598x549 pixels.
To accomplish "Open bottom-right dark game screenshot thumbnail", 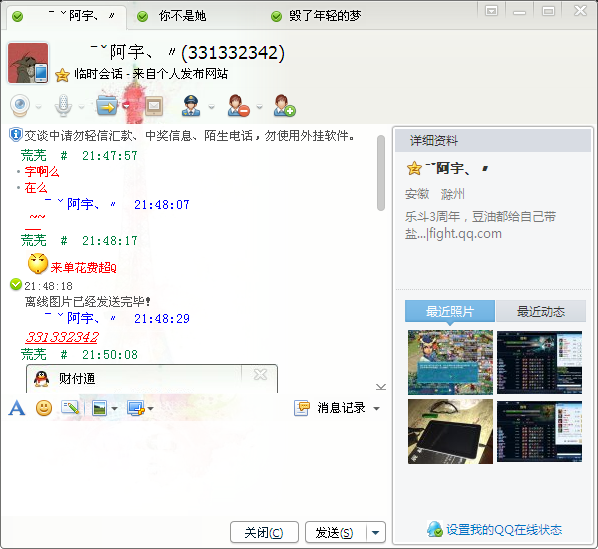I will click(539, 432).
